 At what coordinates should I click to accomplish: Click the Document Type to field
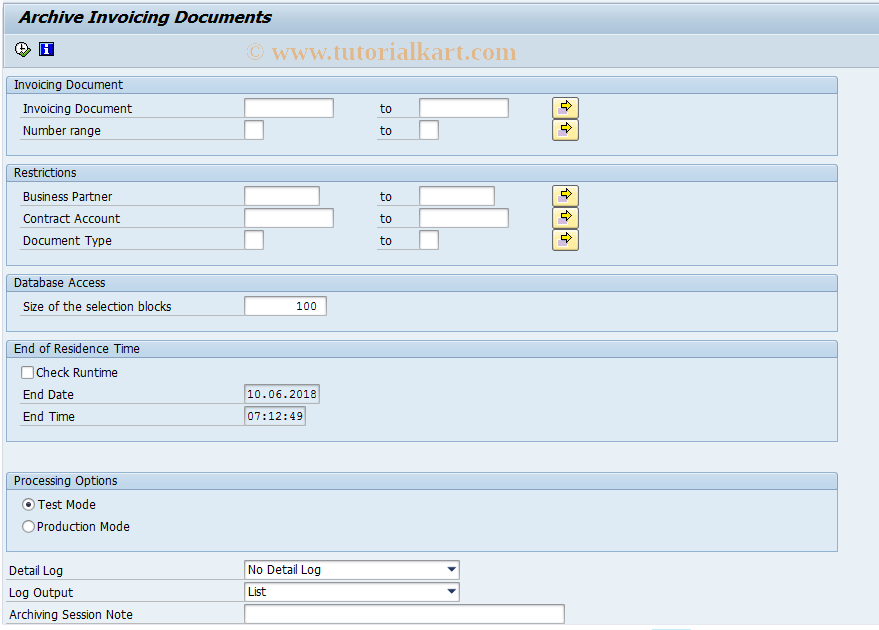click(x=429, y=240)
